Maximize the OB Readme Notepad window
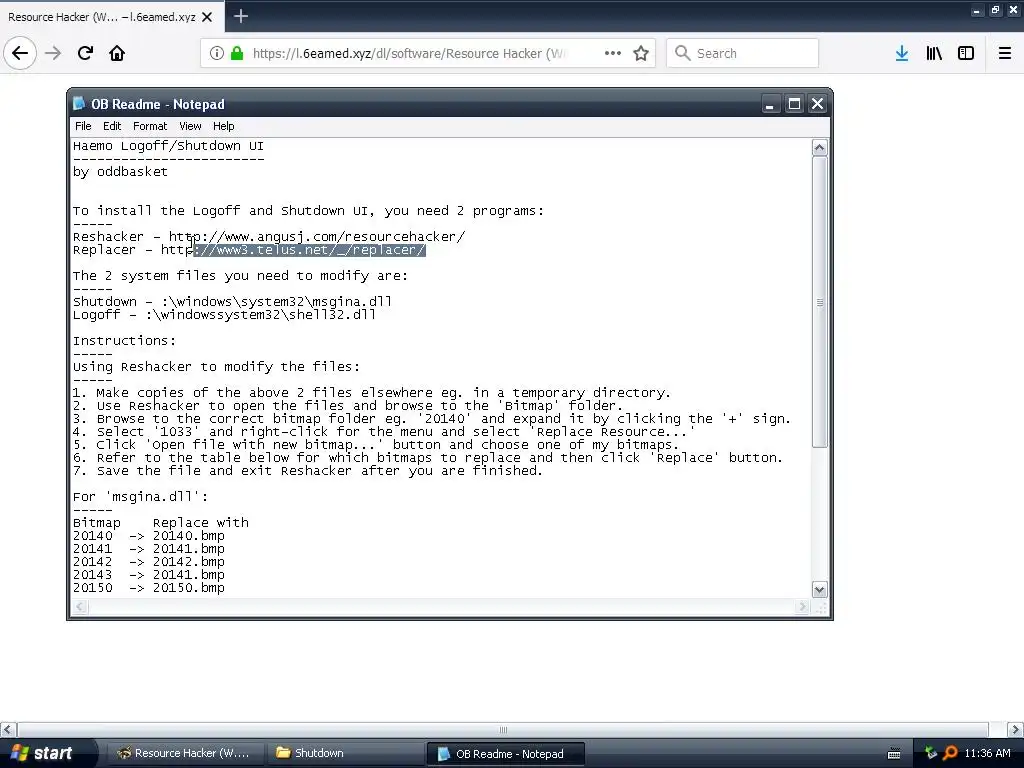1024x768 pixels. 794,104
